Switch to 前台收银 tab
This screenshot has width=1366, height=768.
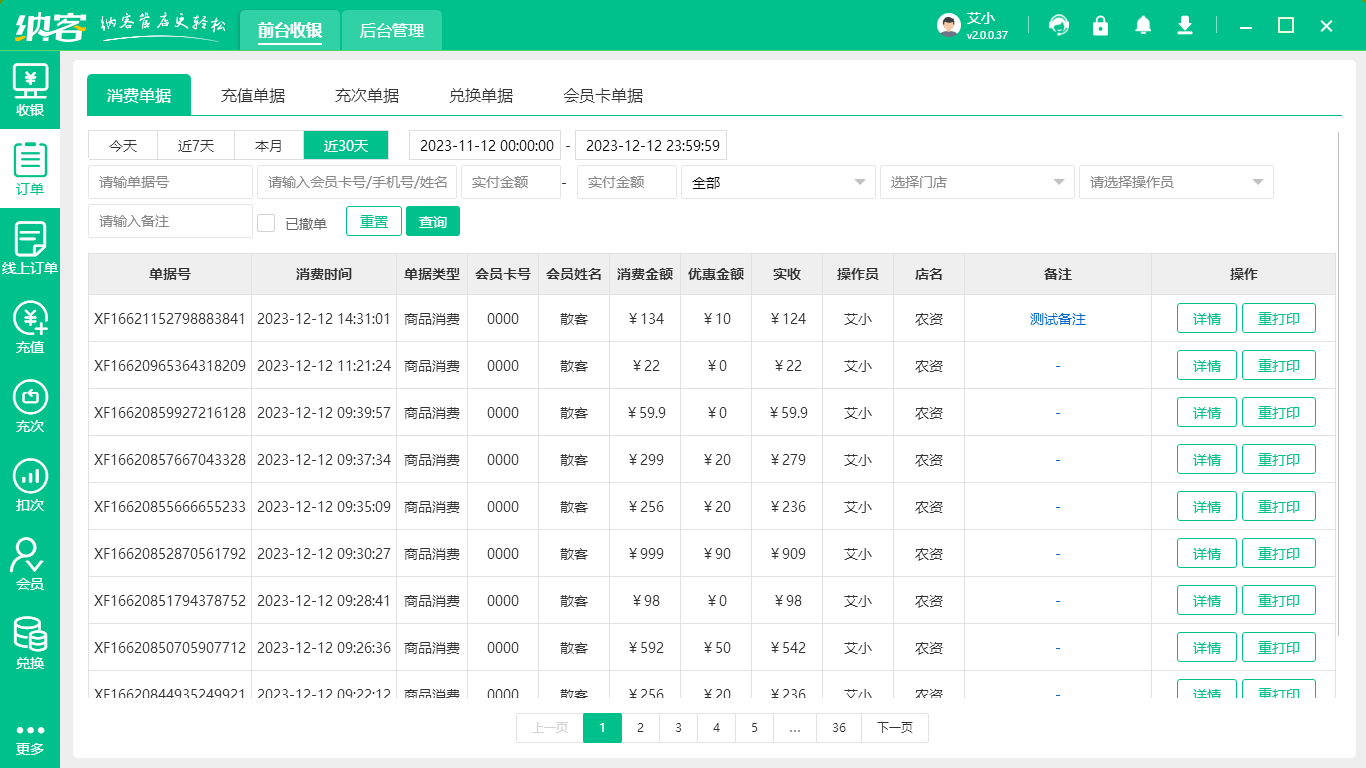point(289,30)
